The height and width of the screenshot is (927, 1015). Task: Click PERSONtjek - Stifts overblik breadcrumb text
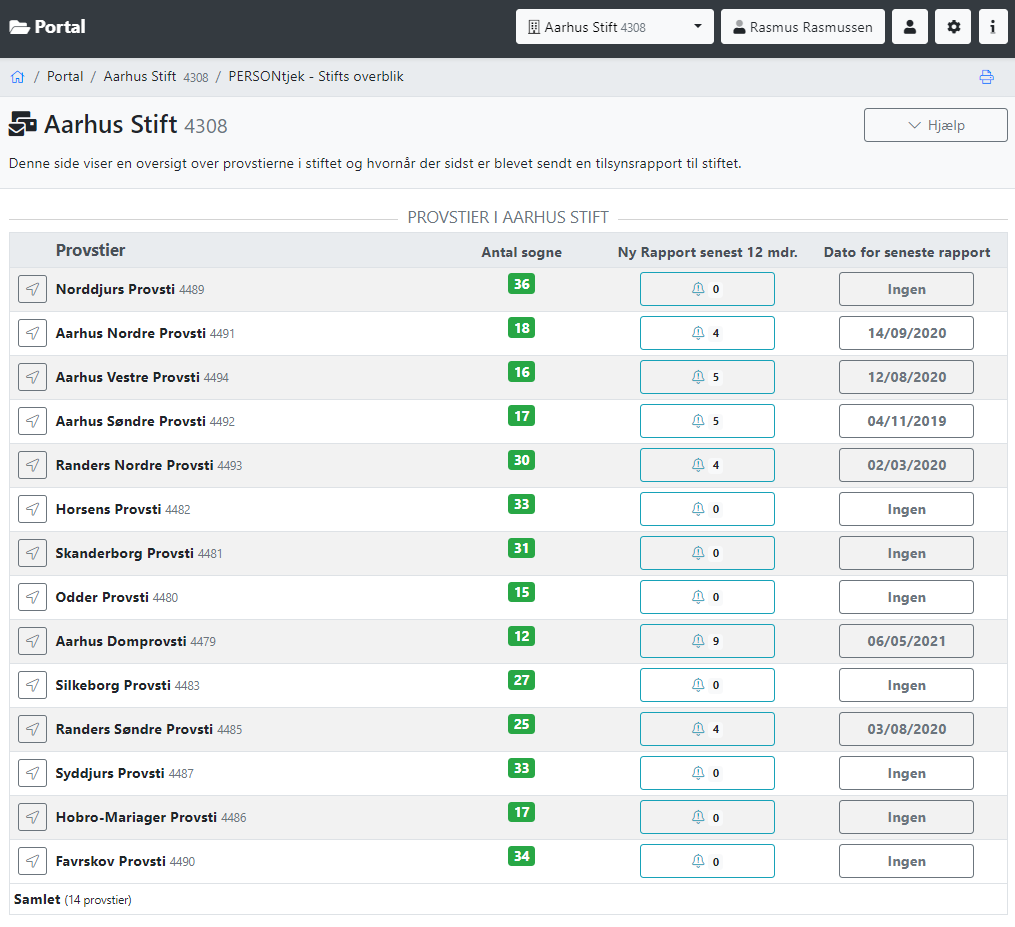(x=316, y=76)
